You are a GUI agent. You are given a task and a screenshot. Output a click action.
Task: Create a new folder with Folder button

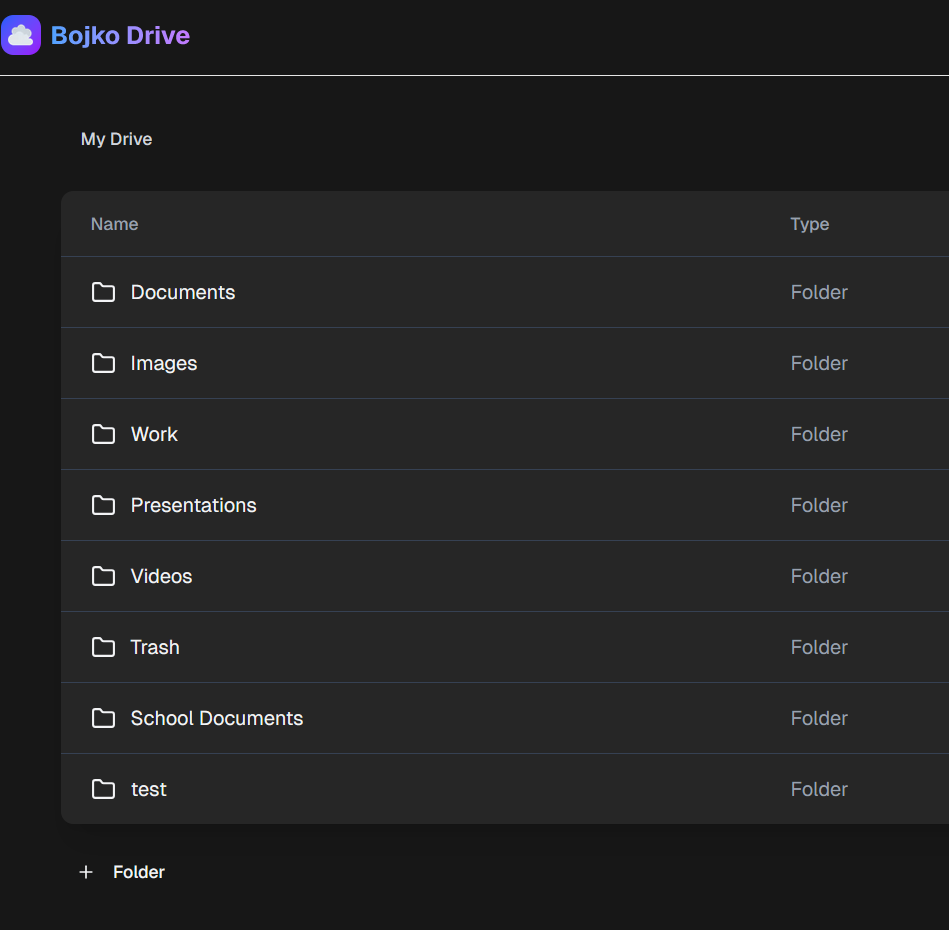point(122,872)
